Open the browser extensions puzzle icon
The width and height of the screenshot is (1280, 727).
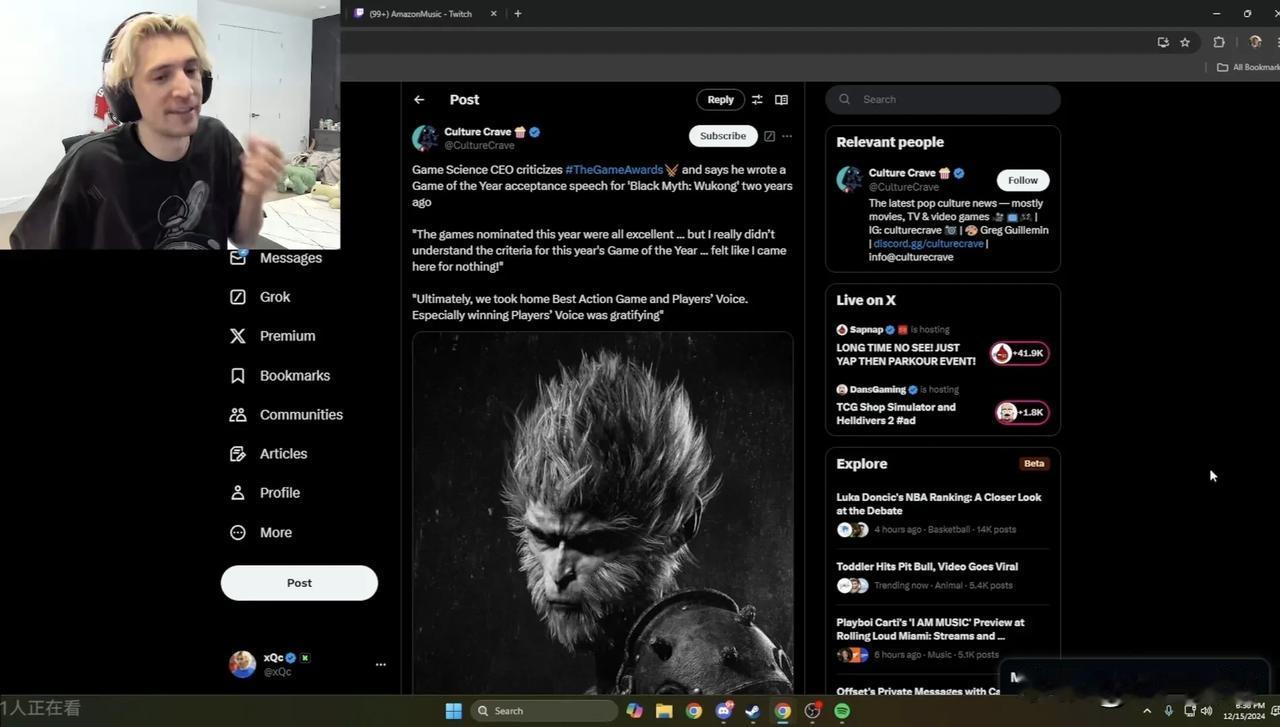[x=1219, y=42]
